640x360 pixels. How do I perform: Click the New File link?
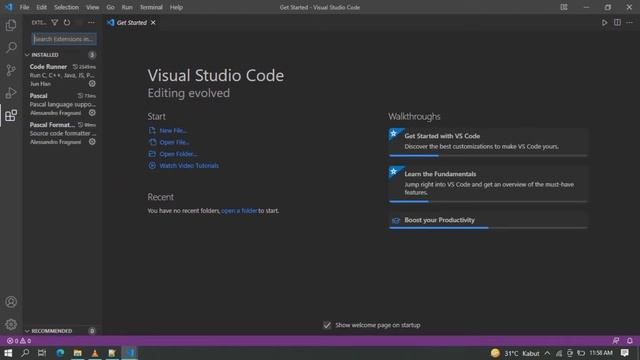[173, 131]
